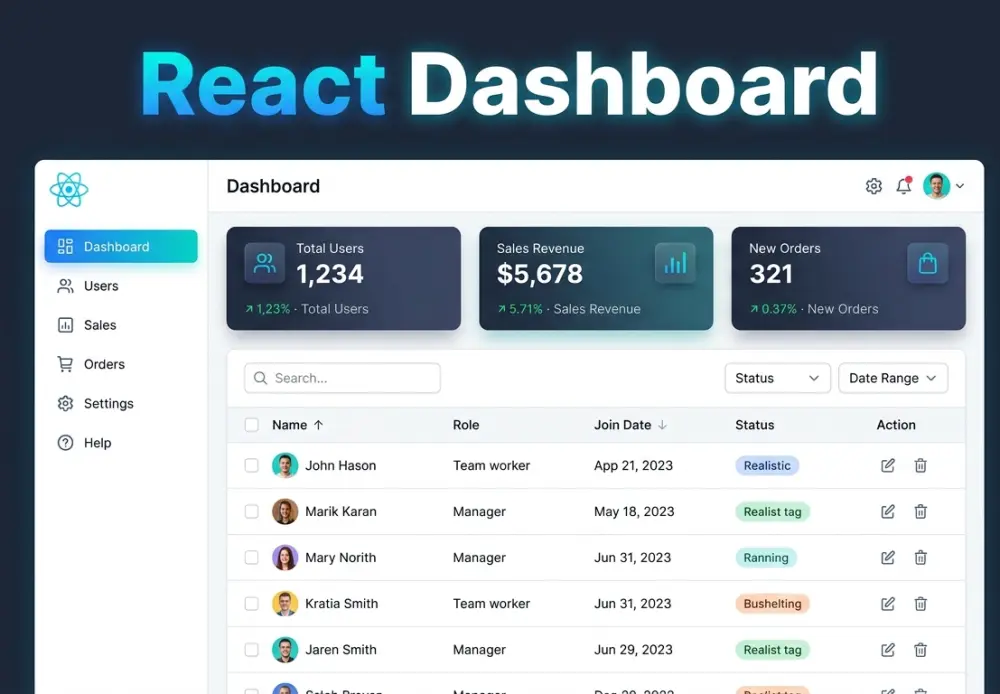The image size is (1000, 694).
Task: Open the Date Range dropdown
Action: click(x=893, y=378)
